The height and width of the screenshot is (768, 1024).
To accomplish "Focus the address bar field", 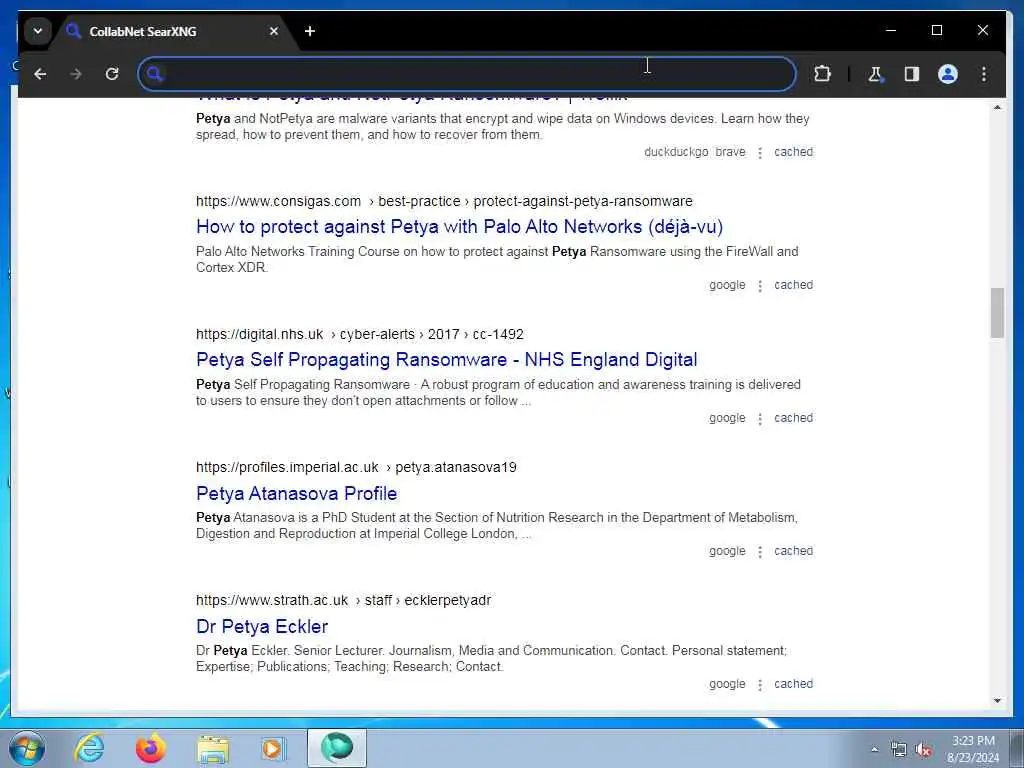I will point(466,74).
